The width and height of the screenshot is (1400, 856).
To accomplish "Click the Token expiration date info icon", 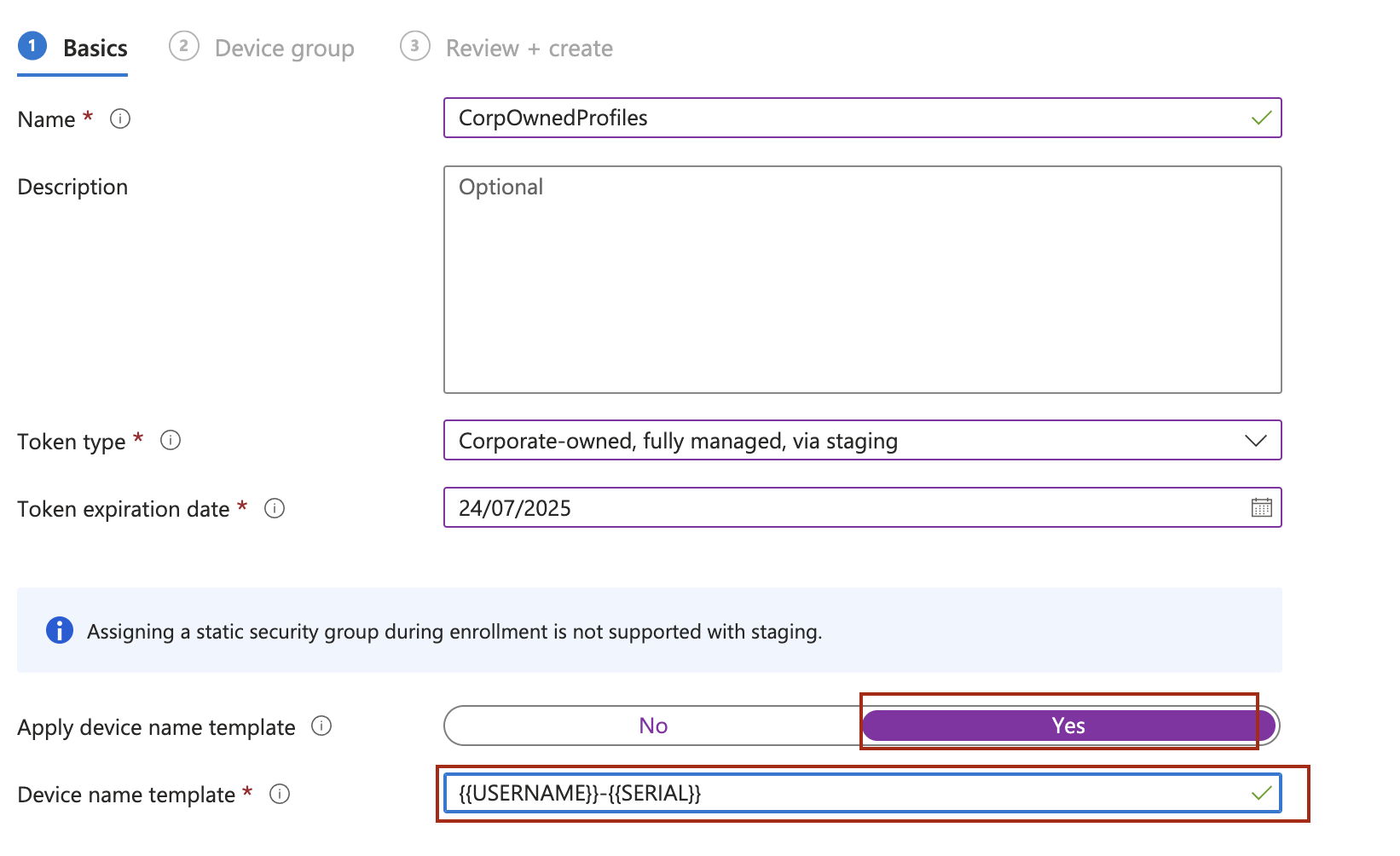I will click(x=274, y=509).
